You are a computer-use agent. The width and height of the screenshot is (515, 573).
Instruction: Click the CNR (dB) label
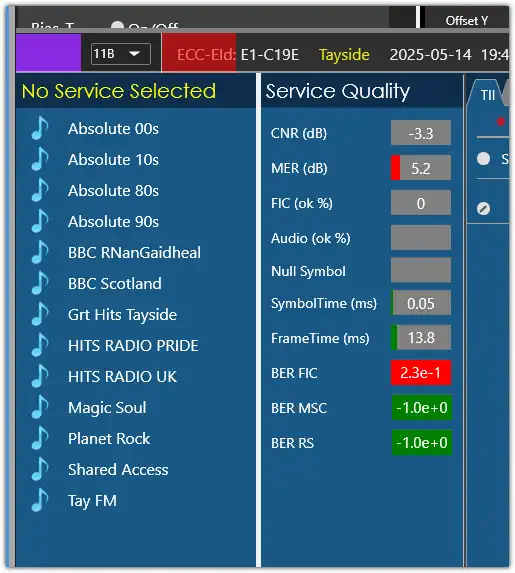[x=299, y=133]
